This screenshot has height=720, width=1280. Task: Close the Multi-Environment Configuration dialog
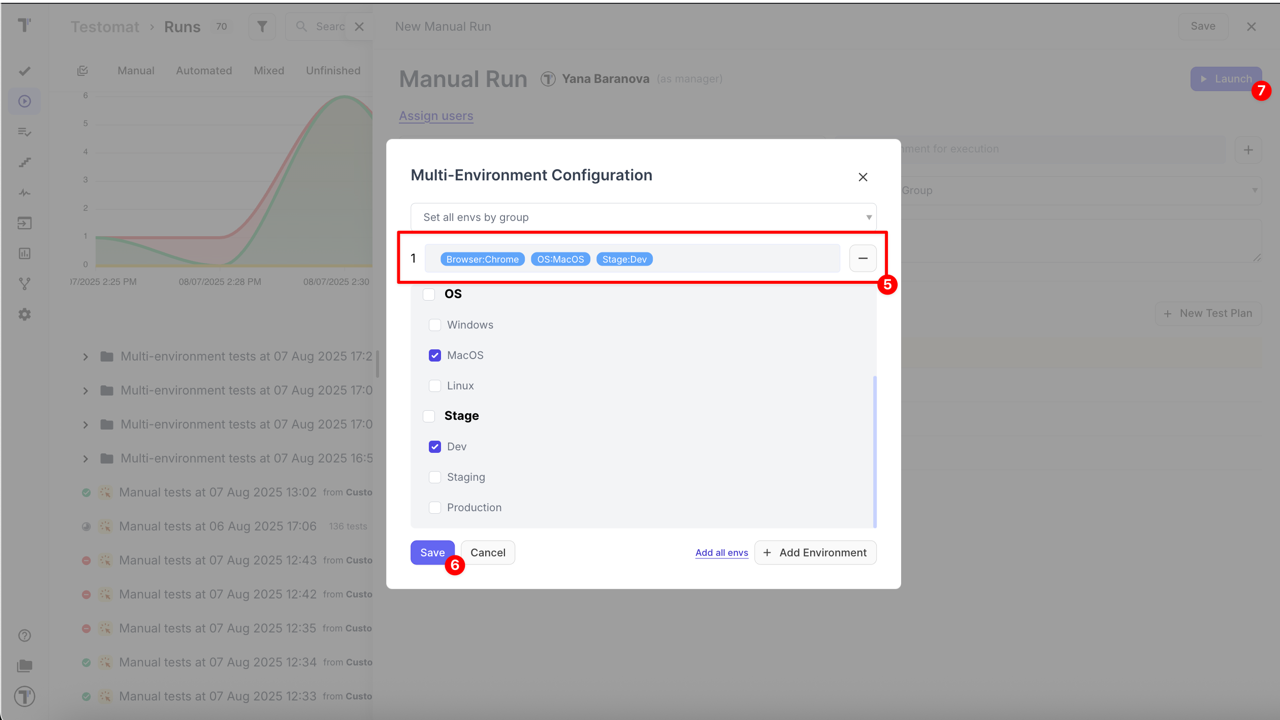[862, 177]
